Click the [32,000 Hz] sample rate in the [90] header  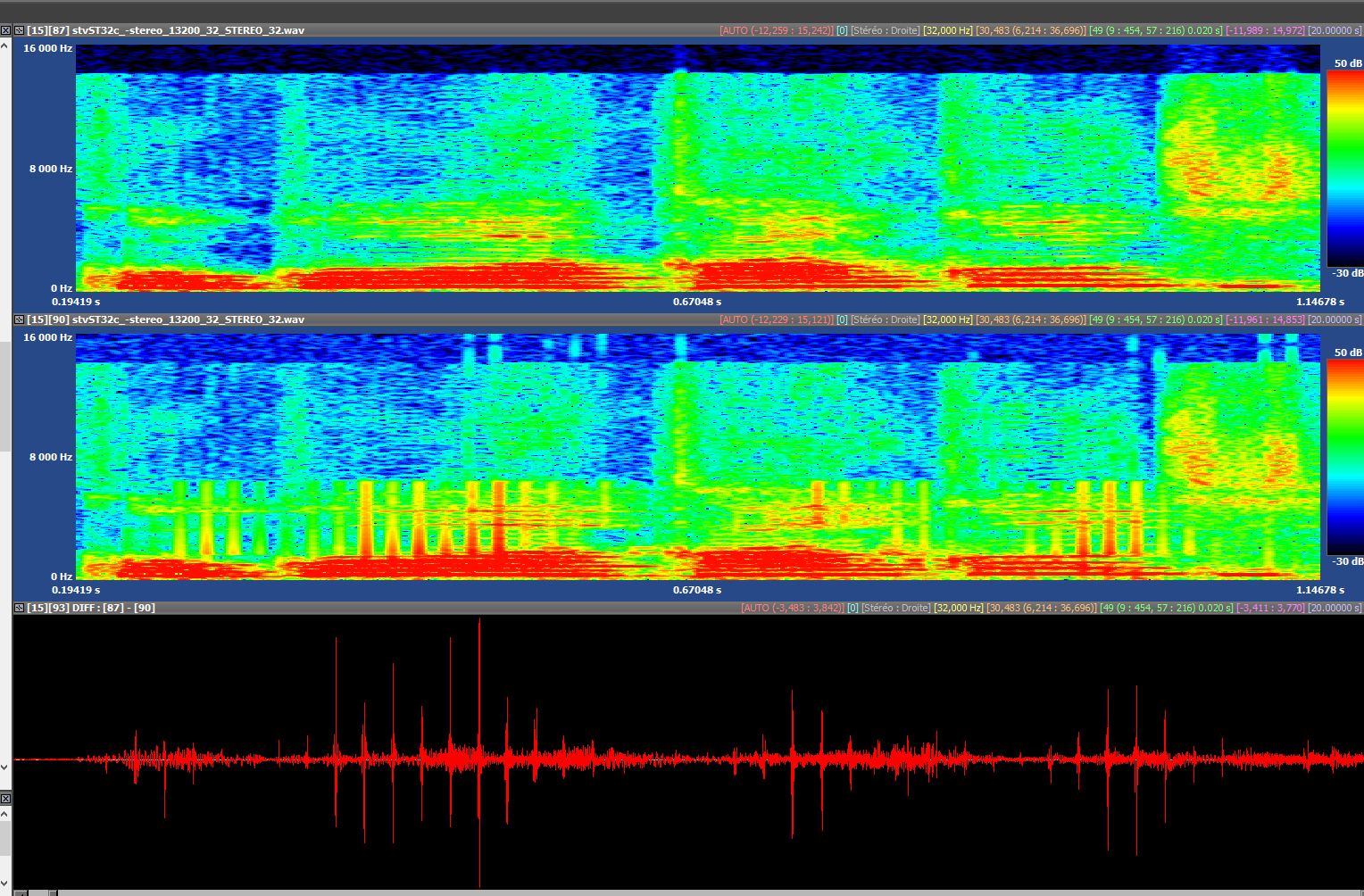pos(947,319)
